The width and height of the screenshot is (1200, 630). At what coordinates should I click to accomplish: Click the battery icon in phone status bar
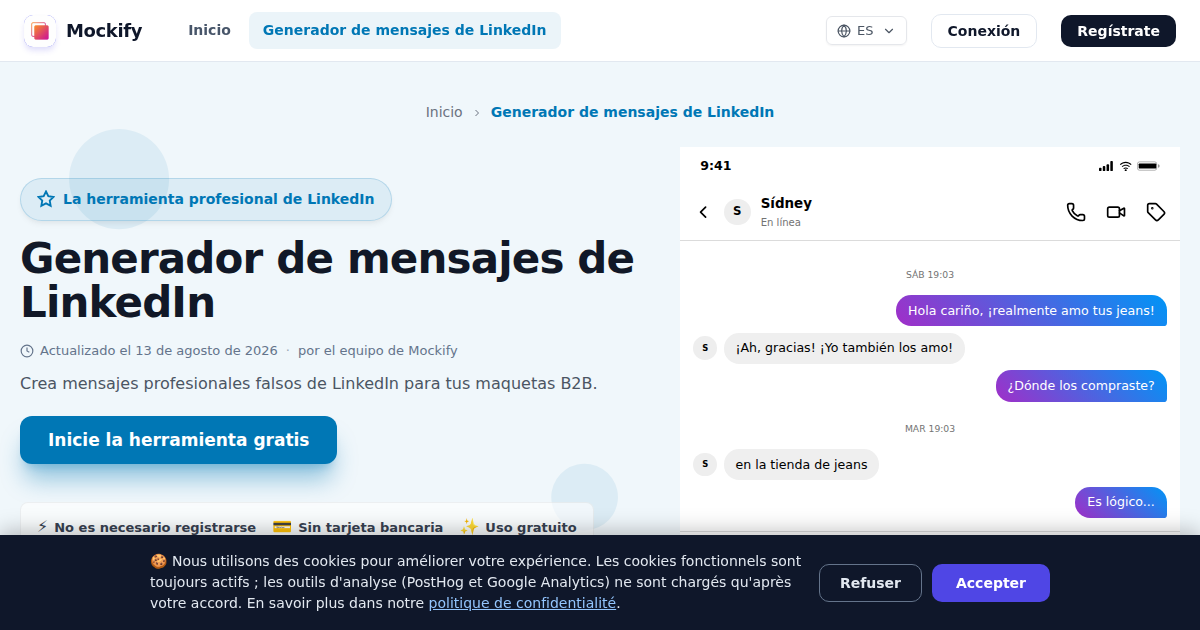[x=1148, y=166]
